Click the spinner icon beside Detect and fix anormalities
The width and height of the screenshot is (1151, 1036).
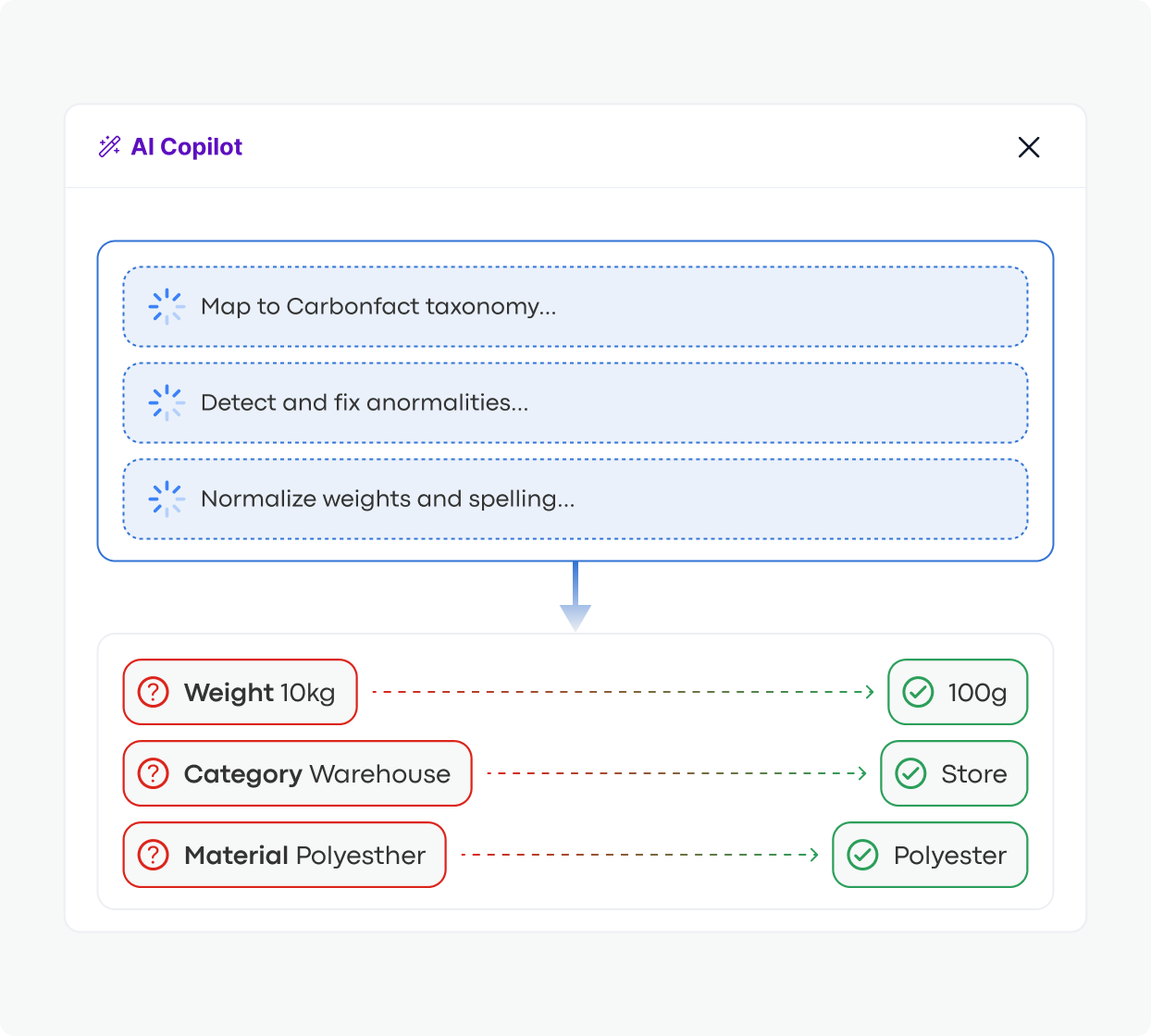pos(167,402)
